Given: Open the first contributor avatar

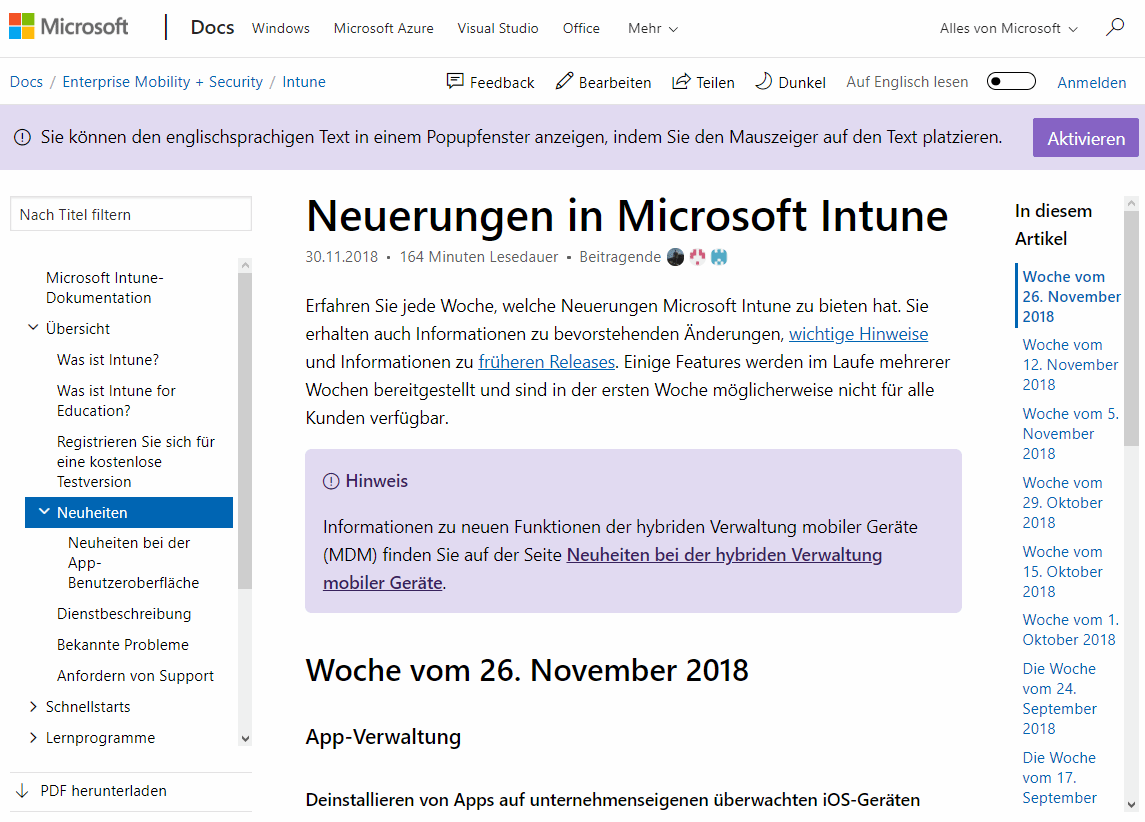Looking at the screenshot, I should (675, 257).
